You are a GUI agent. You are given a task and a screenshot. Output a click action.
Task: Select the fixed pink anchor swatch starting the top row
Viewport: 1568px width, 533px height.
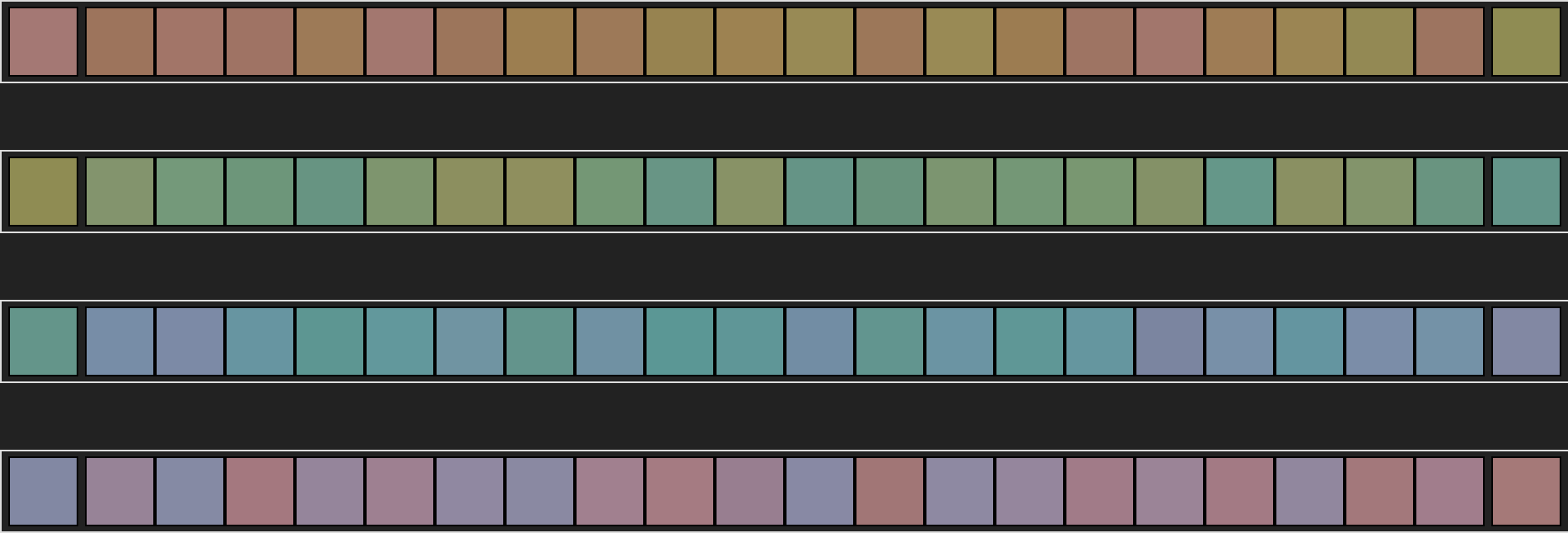tap(43, 42)
